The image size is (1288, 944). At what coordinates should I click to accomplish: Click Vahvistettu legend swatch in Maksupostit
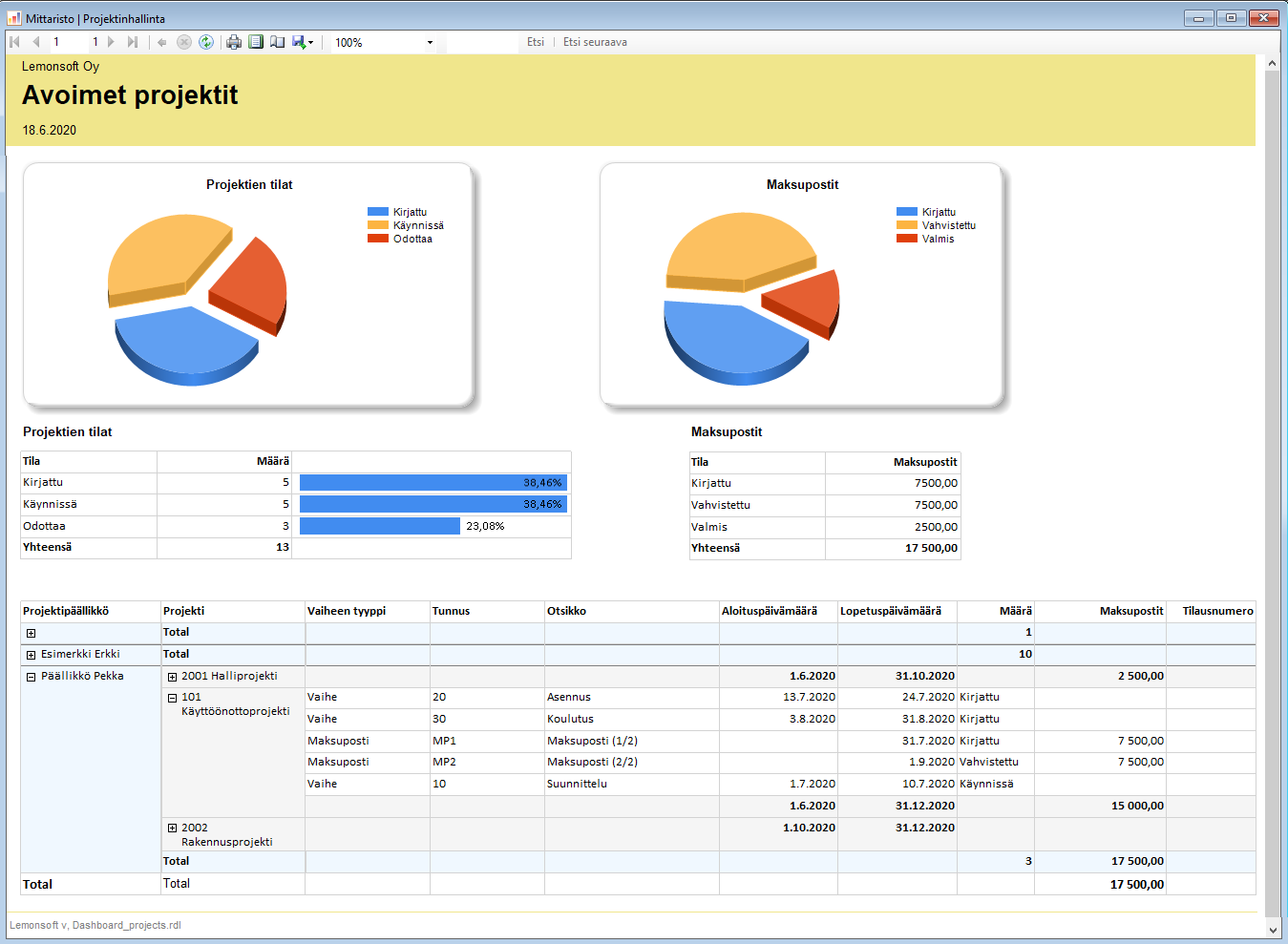click(907, 225)
